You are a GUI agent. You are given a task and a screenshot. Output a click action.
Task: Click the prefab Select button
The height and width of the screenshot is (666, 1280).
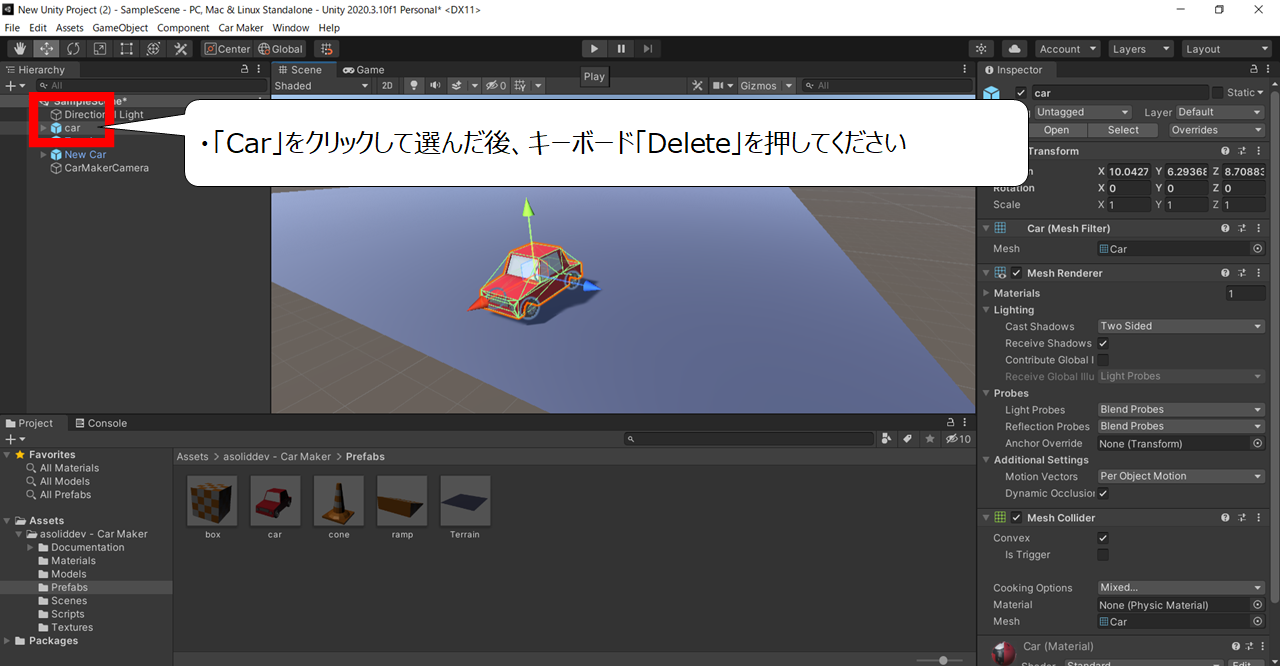coord(1123,130)
